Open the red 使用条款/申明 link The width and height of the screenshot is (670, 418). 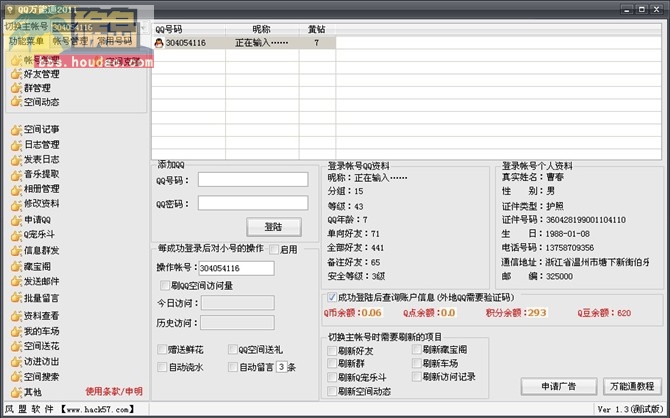pos(114,392)
